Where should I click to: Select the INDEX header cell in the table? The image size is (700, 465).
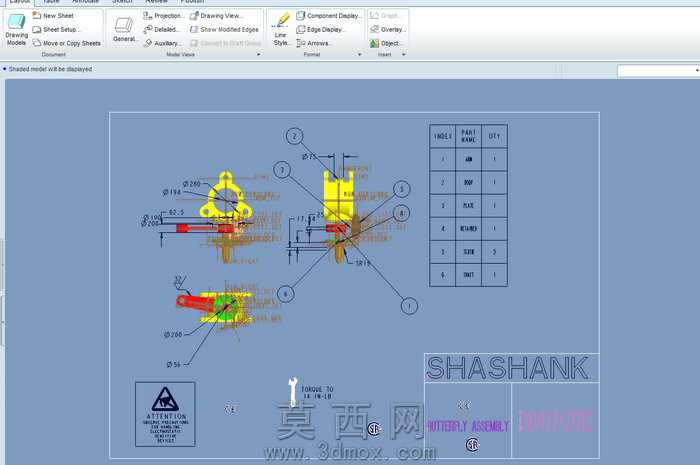tap(442, 136)
